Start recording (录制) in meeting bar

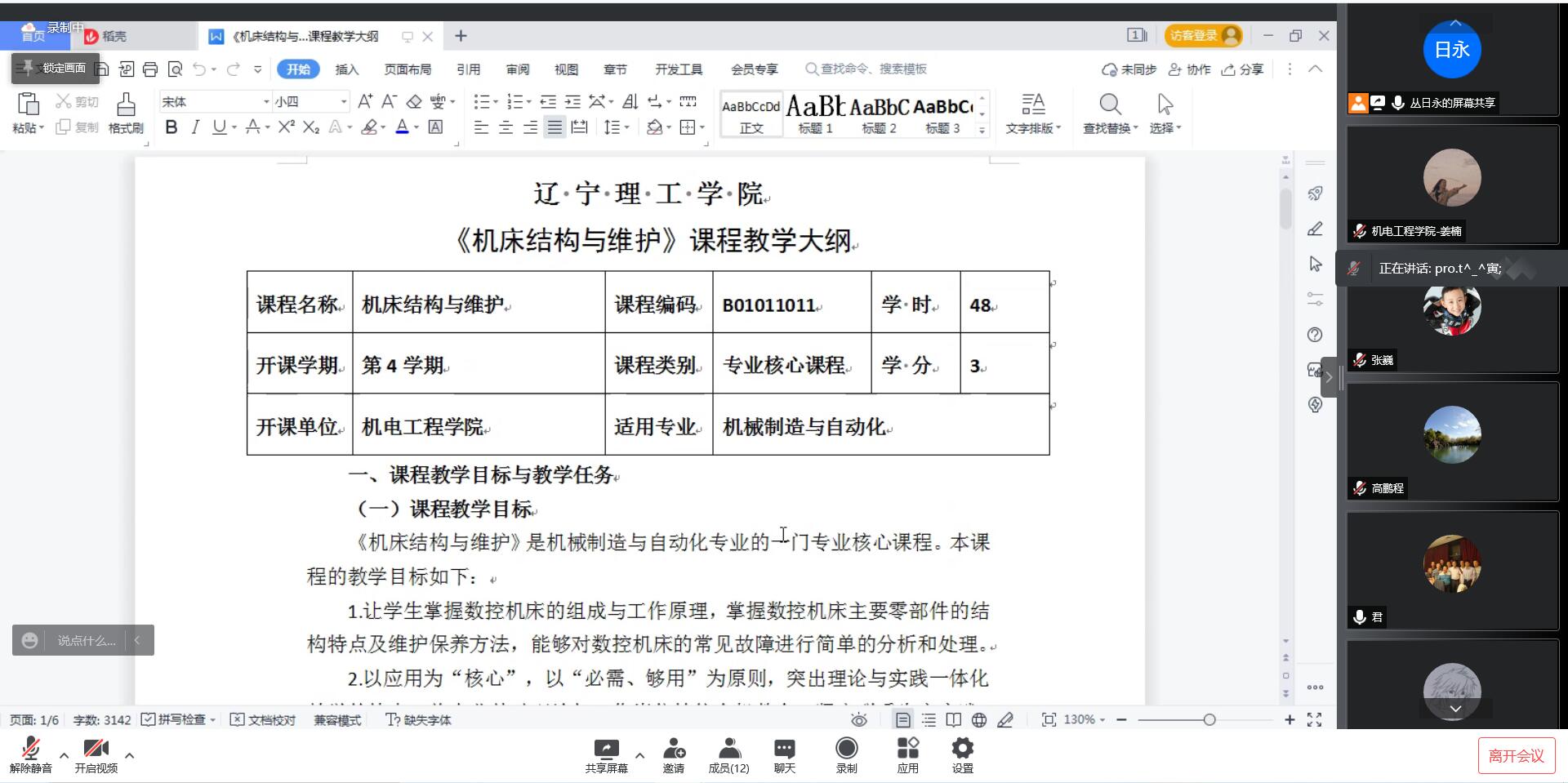[847, 755]
